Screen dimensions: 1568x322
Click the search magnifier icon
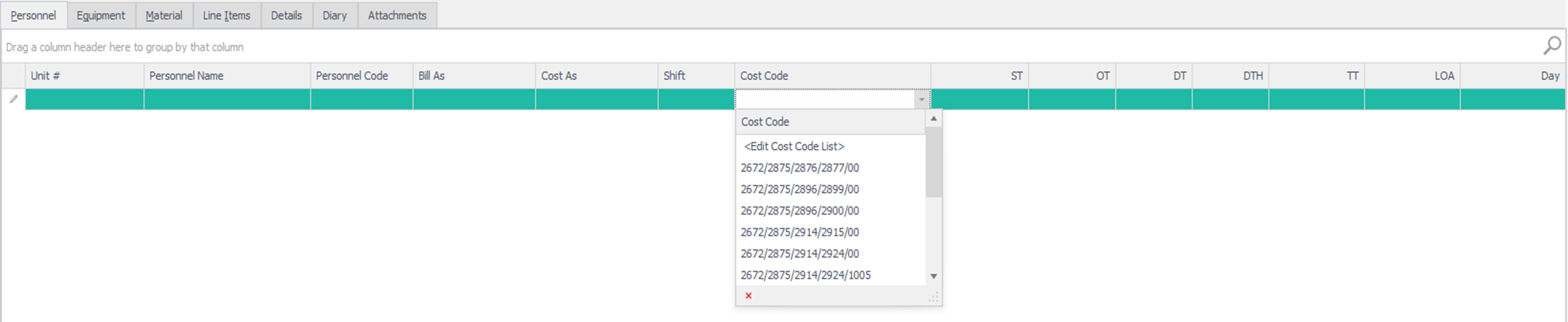(1552, 46)
